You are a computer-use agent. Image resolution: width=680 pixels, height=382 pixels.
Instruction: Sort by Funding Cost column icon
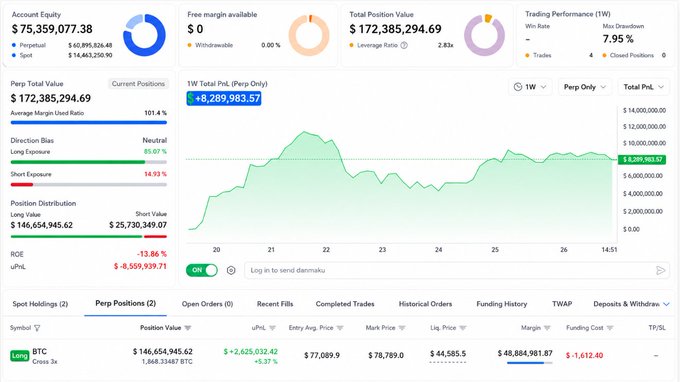[610, 328]
